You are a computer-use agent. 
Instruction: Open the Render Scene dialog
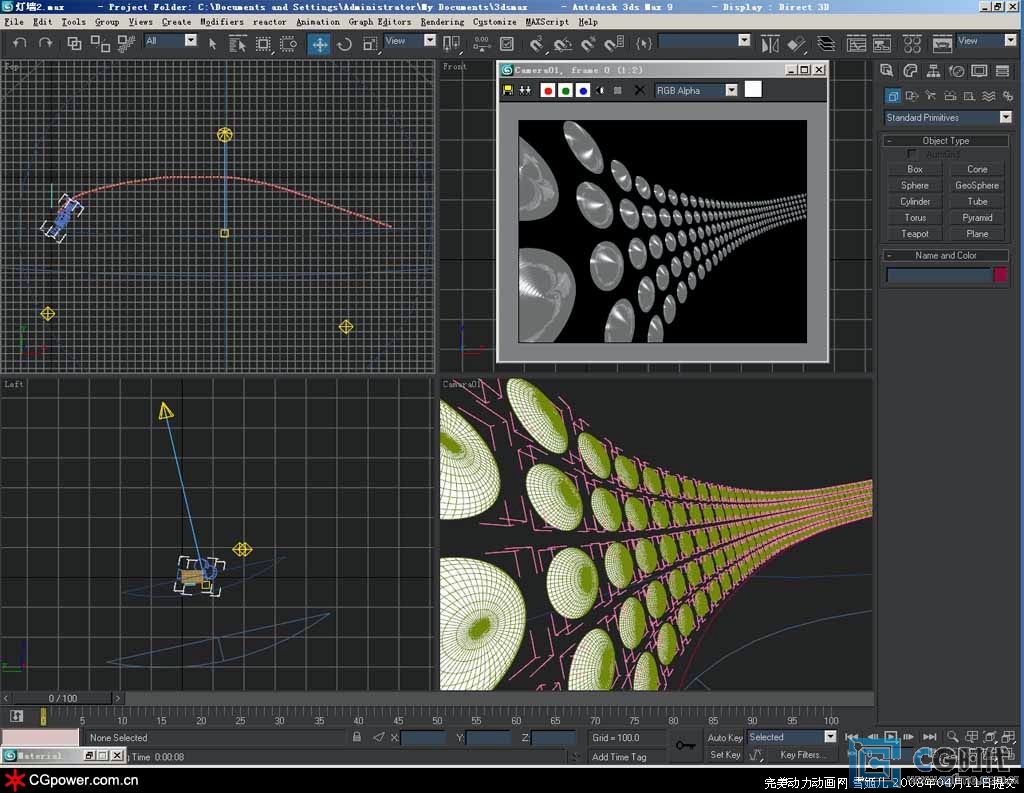click(942, 44)
